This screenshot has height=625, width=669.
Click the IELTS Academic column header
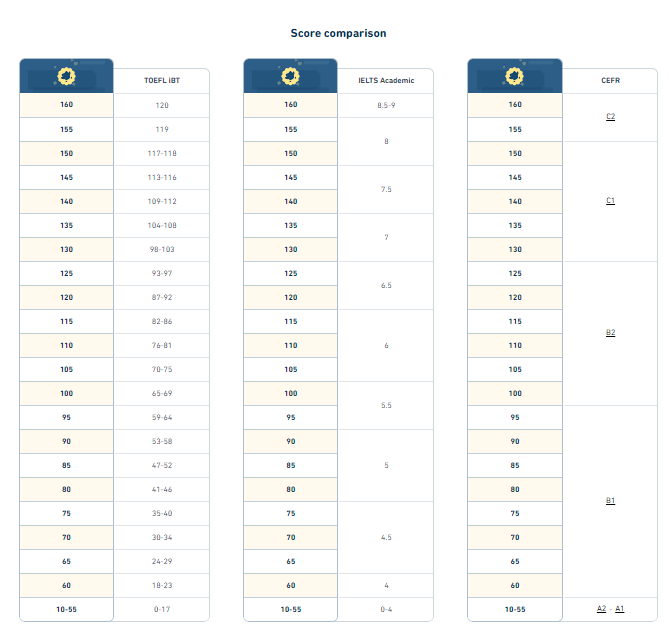pyautogui.click(x=386, y=81)
